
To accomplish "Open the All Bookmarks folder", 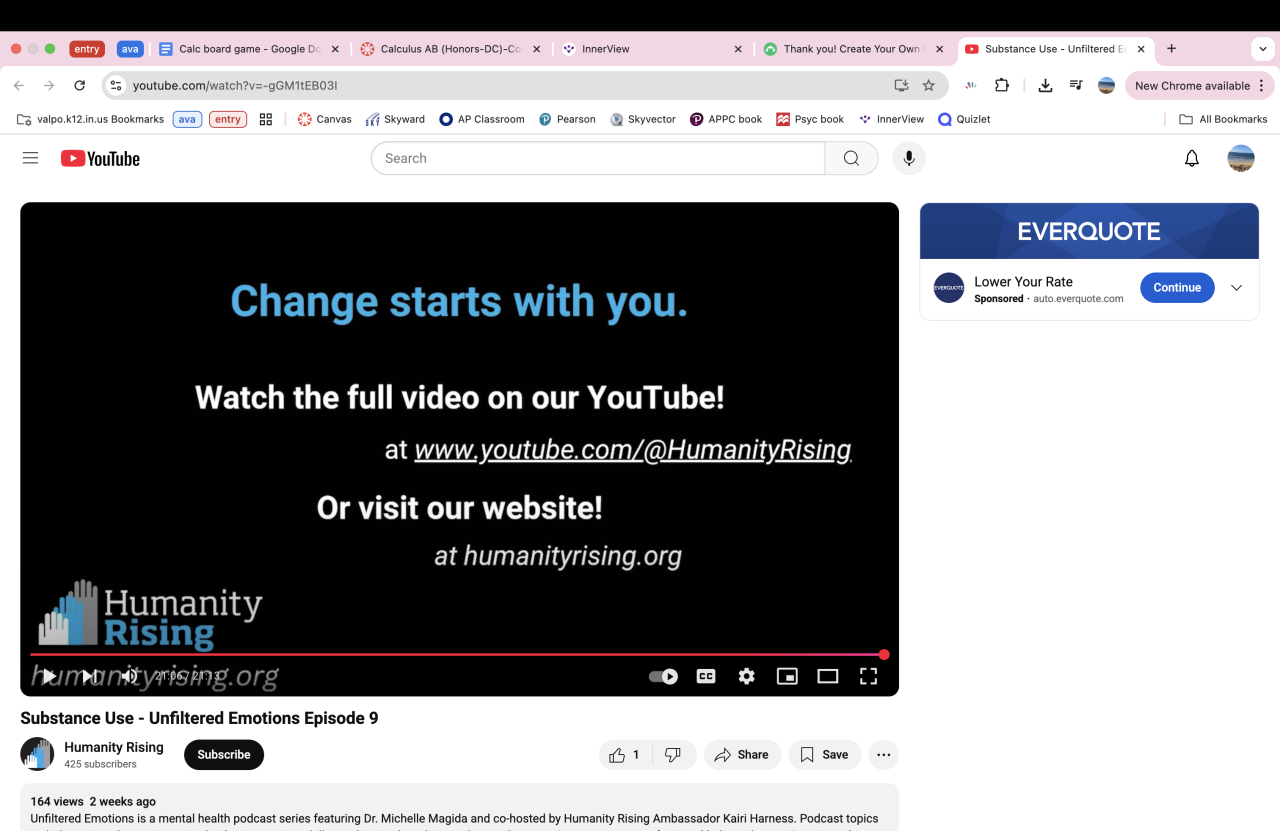I will [x=1223, y=119].
